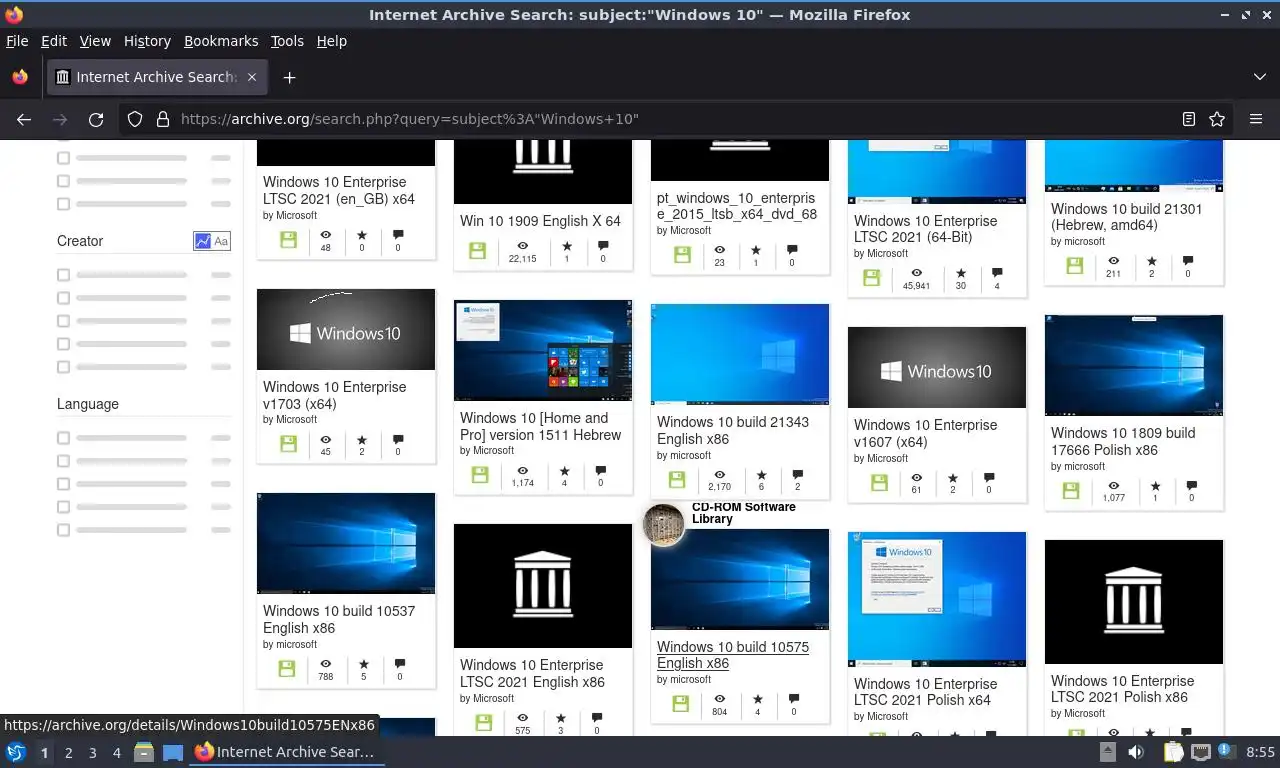1280x768 pixels.
Task: Open Windows 10 build 10537 English x86 link
Action: point(339,619)
